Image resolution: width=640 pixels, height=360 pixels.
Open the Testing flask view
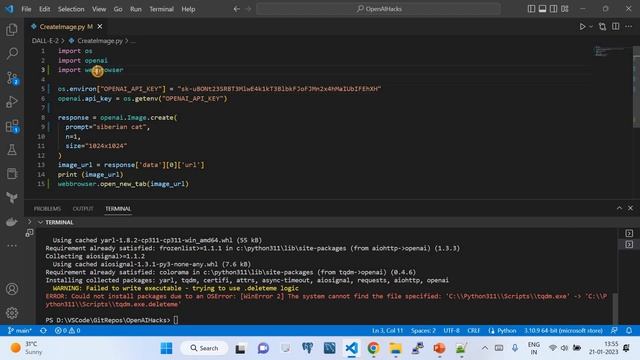[x=12, y=150]
